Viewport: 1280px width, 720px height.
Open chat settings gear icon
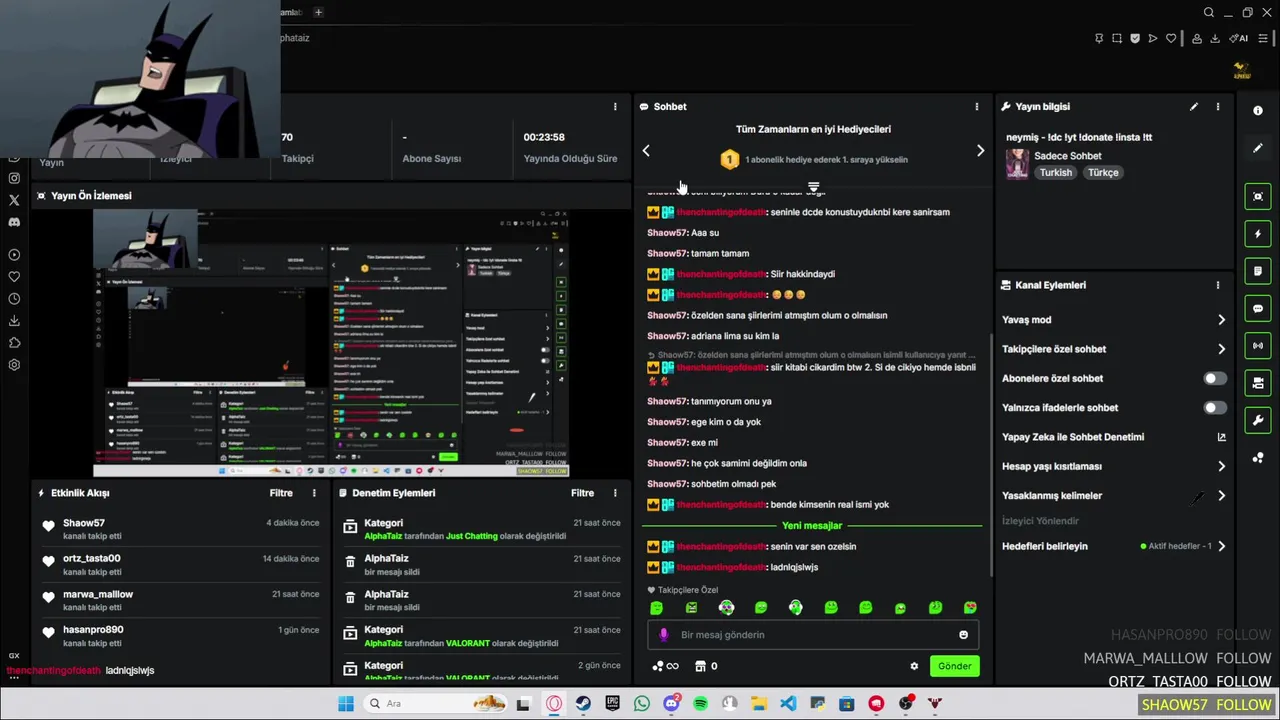(914, 666)
